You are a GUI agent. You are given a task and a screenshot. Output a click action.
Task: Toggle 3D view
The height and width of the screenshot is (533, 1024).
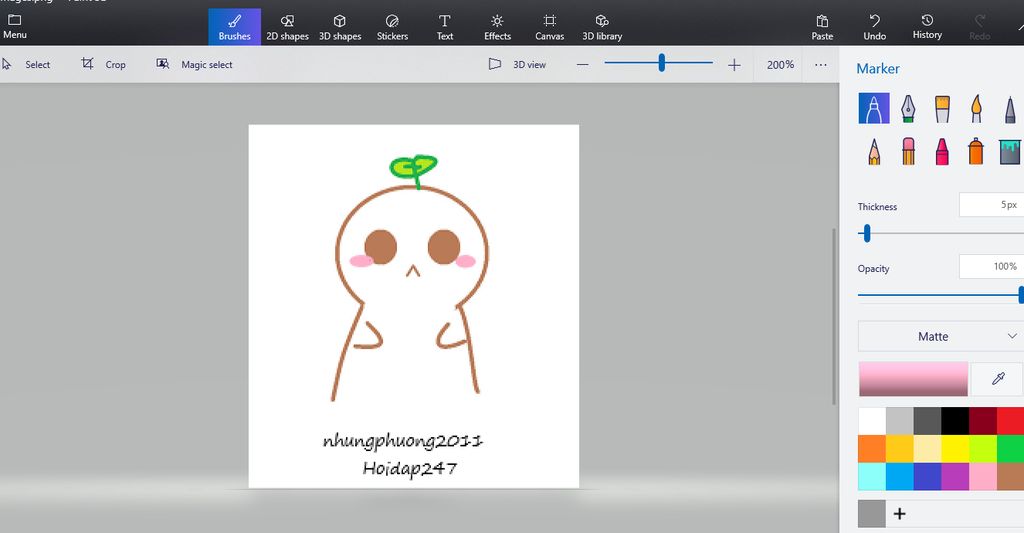pyautogui.click(x=517, y=64)
